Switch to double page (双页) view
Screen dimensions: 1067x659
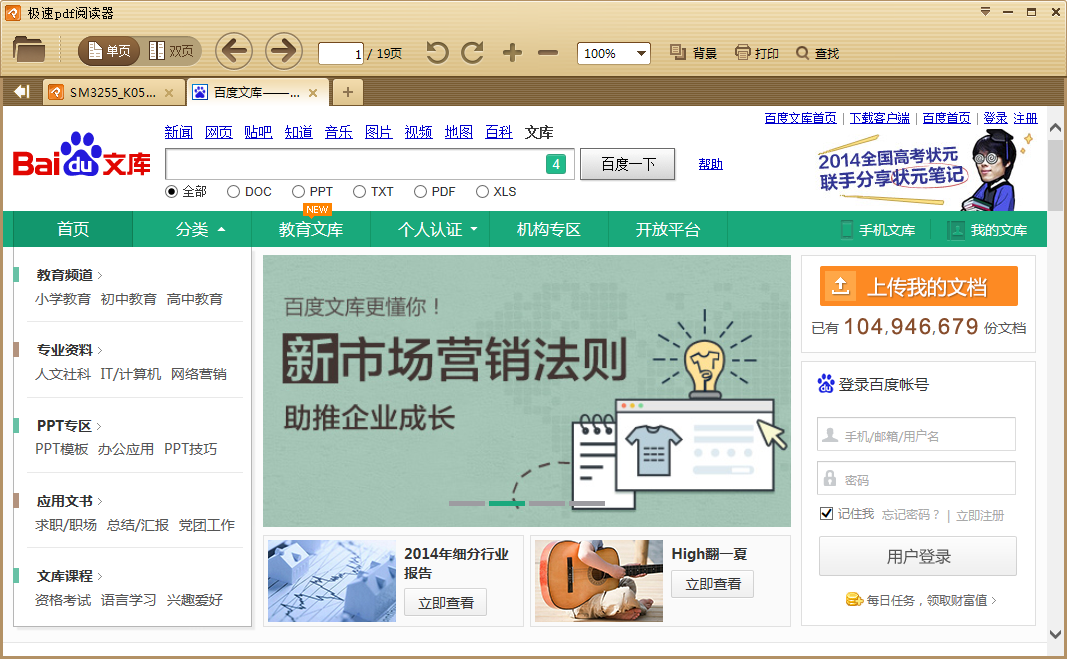(171, 51)
